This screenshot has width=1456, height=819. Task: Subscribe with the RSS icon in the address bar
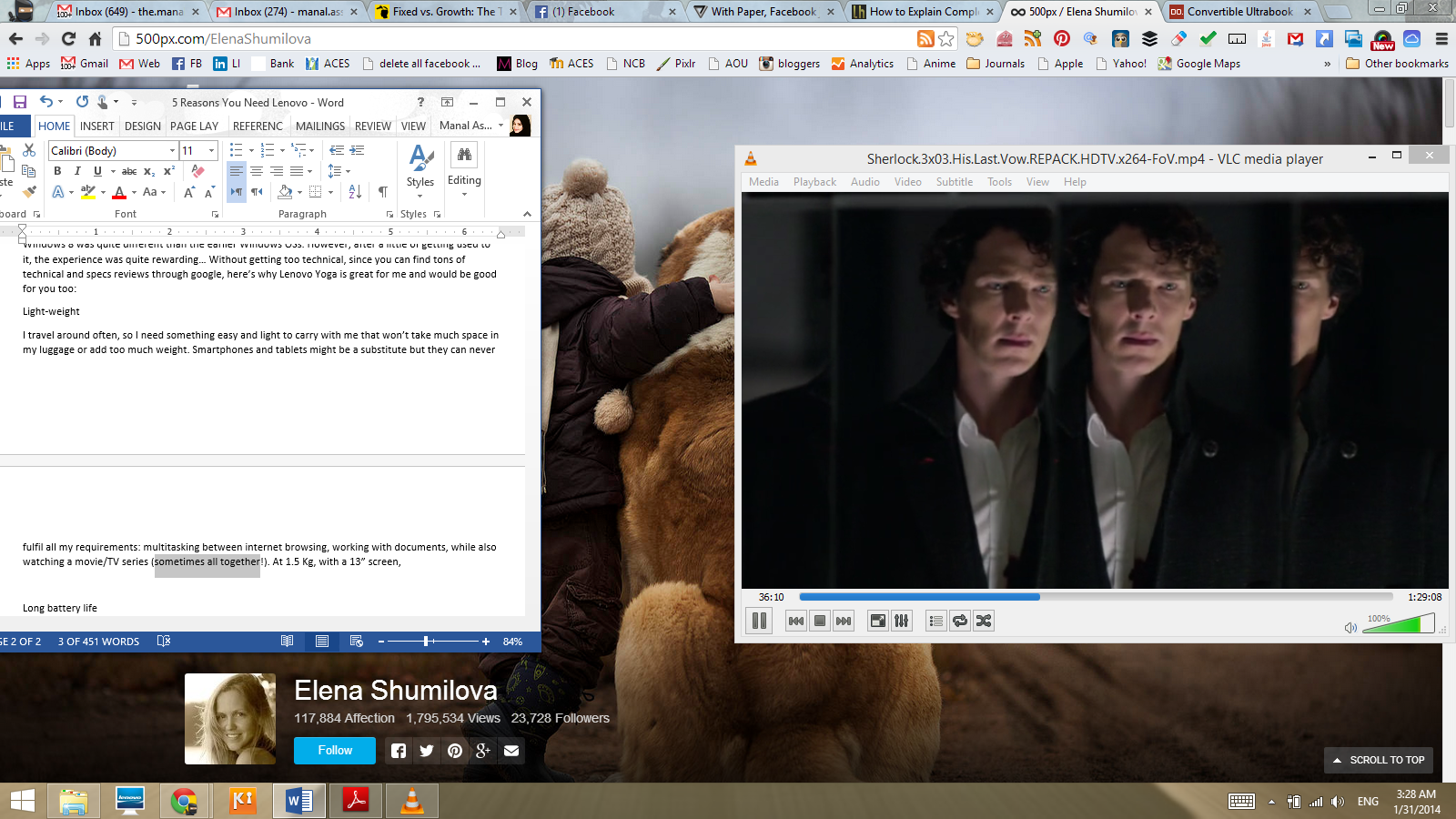pyautogui.click(x=925, y=38)
